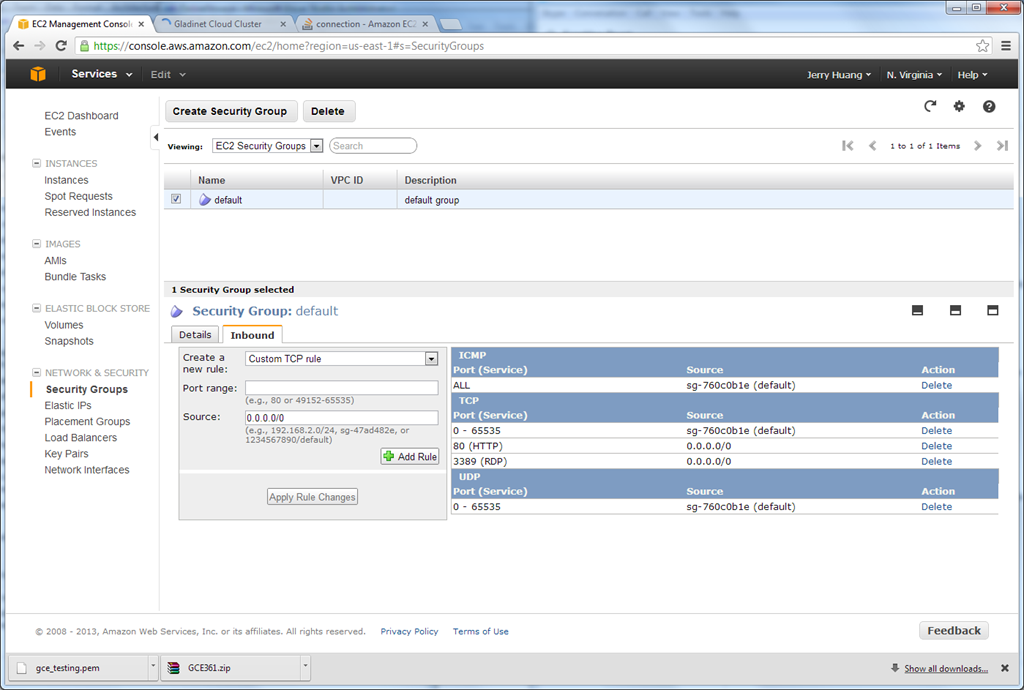The height and width of the screenshot is (690, 1024).
Task: Go to previous page of items
Action: (x=872, y=146)
